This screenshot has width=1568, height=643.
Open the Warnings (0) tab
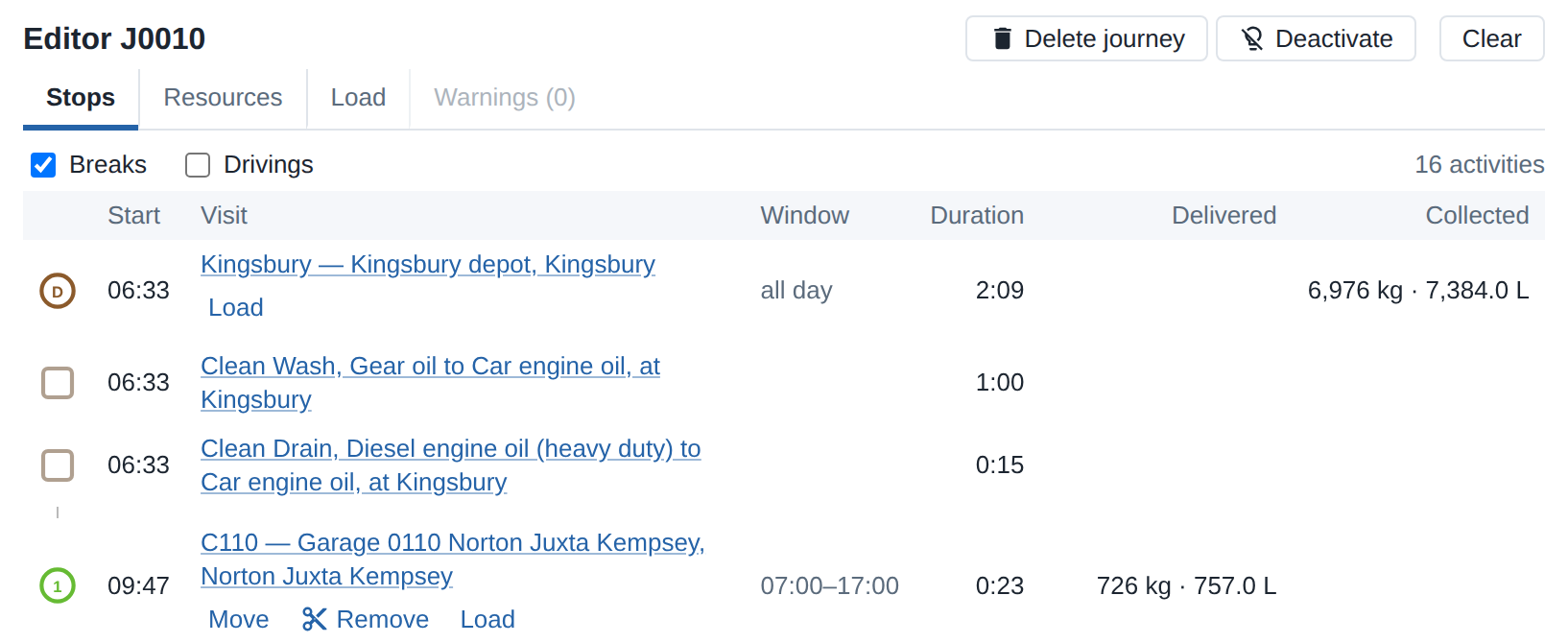[505, 98]
